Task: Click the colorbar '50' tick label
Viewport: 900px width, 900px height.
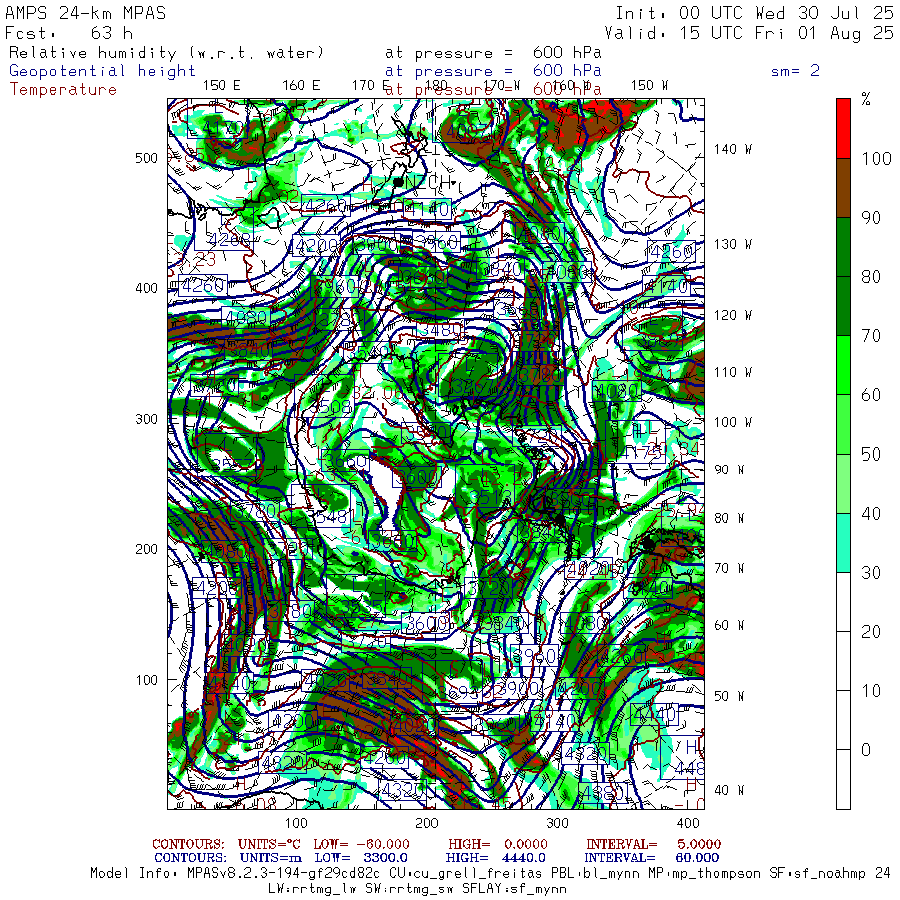Action: coord(871,455)
